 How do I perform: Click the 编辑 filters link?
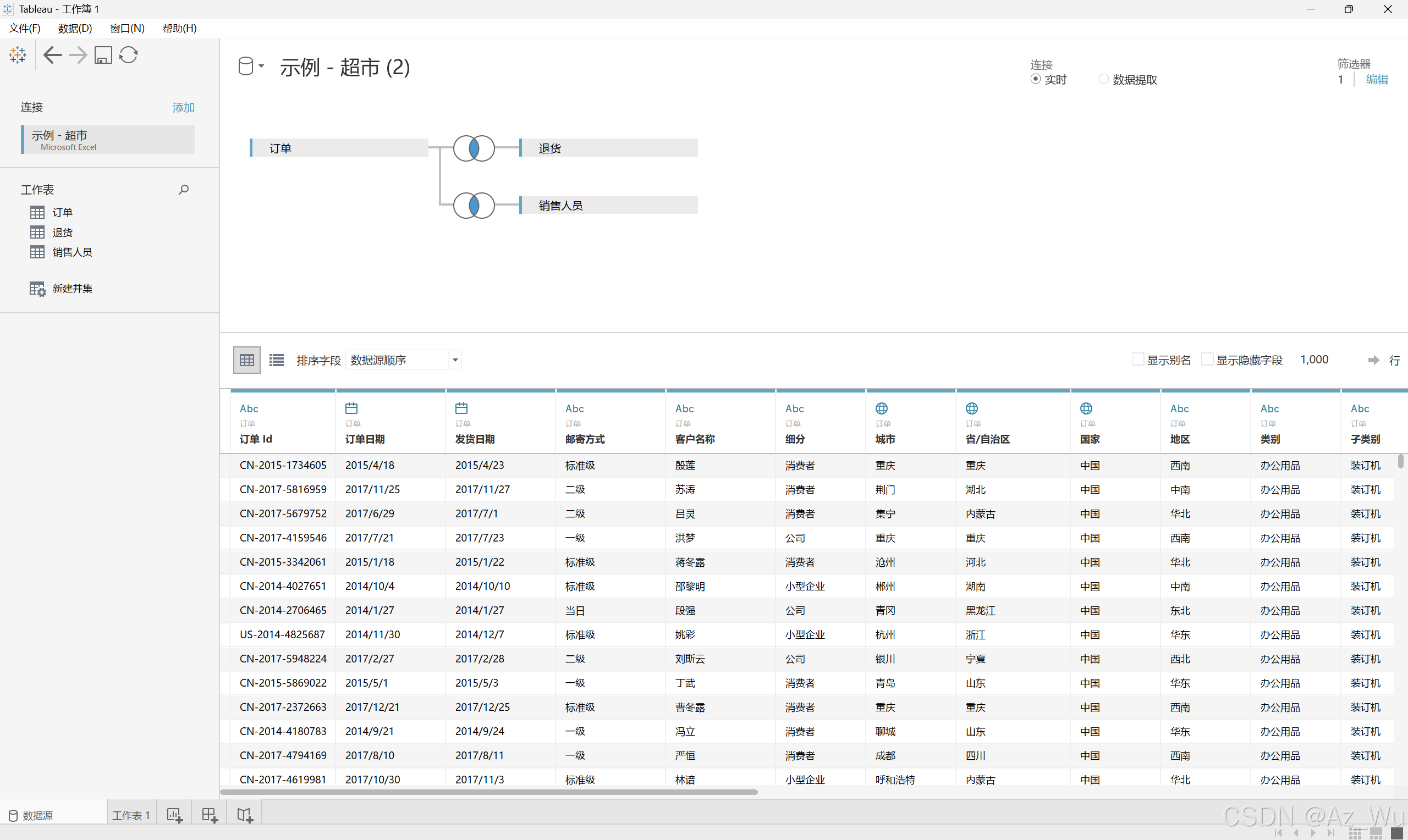(1376, 80)
